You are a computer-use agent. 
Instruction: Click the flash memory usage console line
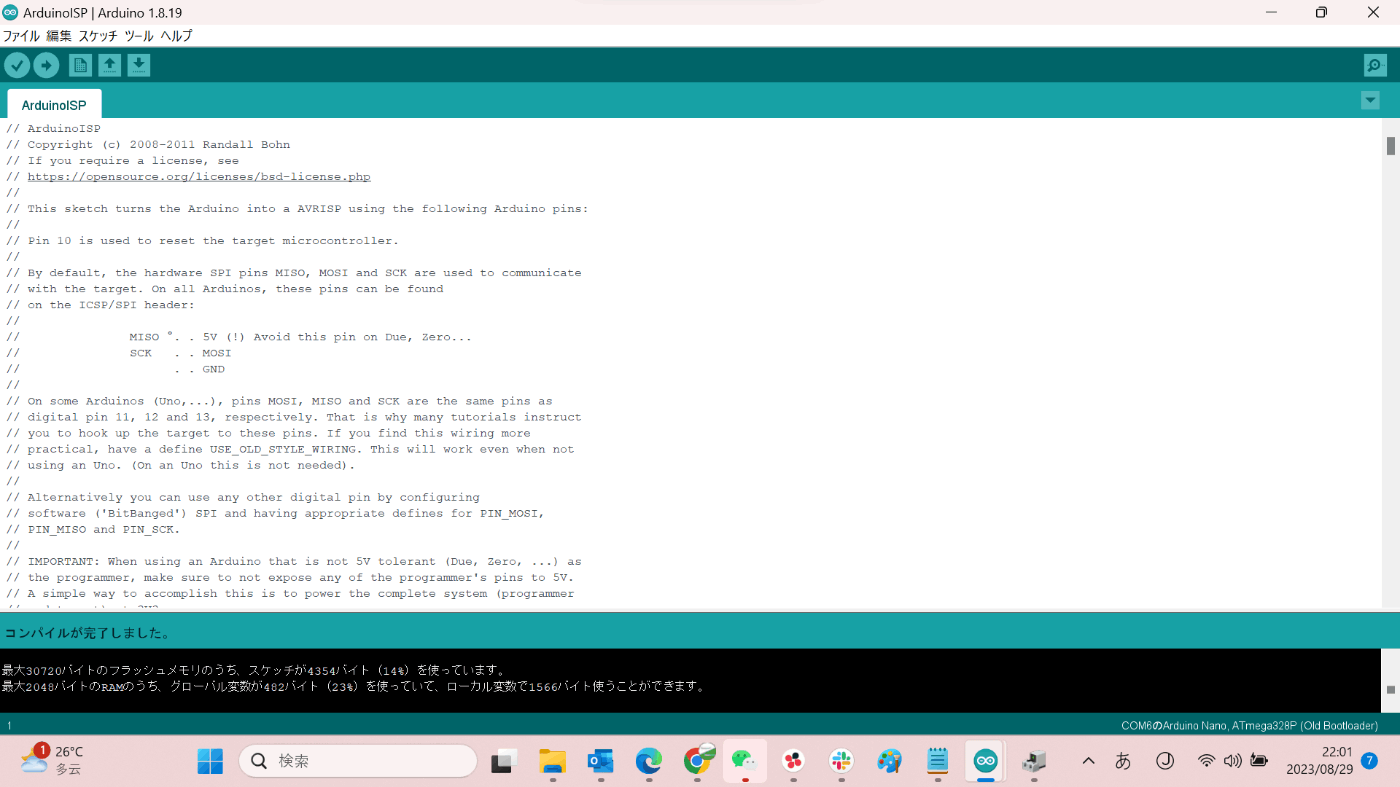(x=254, y=670)
